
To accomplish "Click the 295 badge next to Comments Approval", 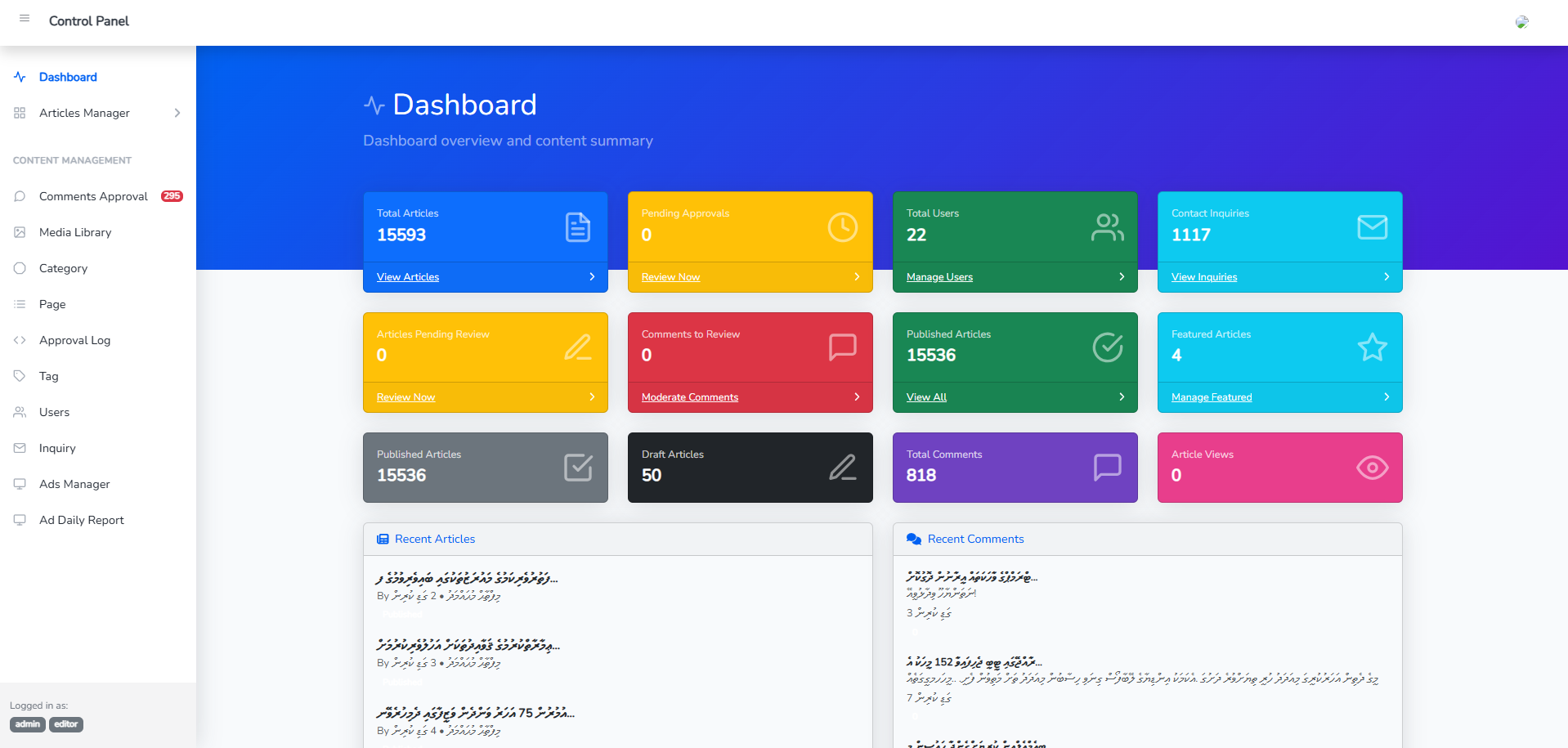I will click(x=172, y=196).
